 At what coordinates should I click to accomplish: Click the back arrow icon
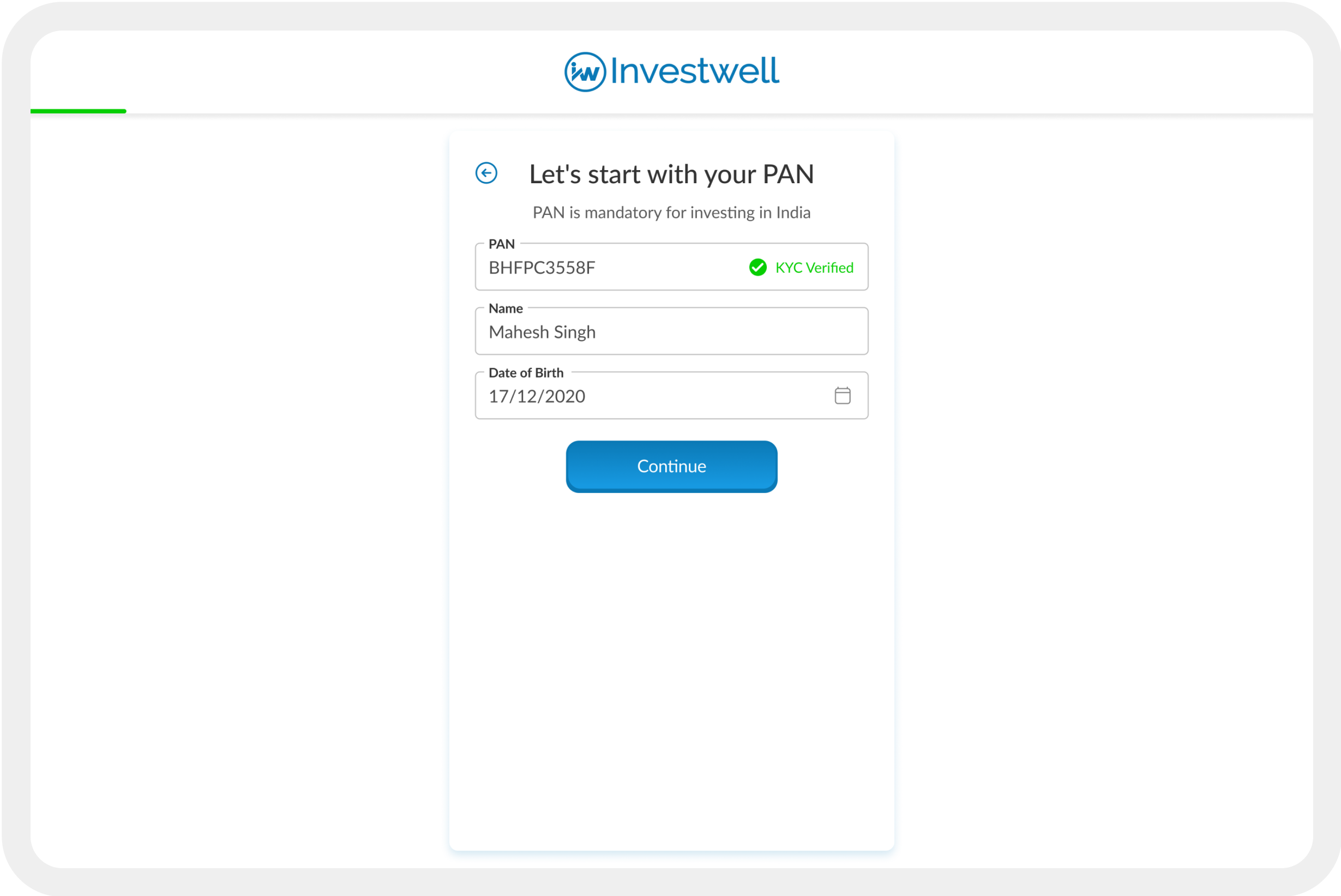[x=486, y=173]
